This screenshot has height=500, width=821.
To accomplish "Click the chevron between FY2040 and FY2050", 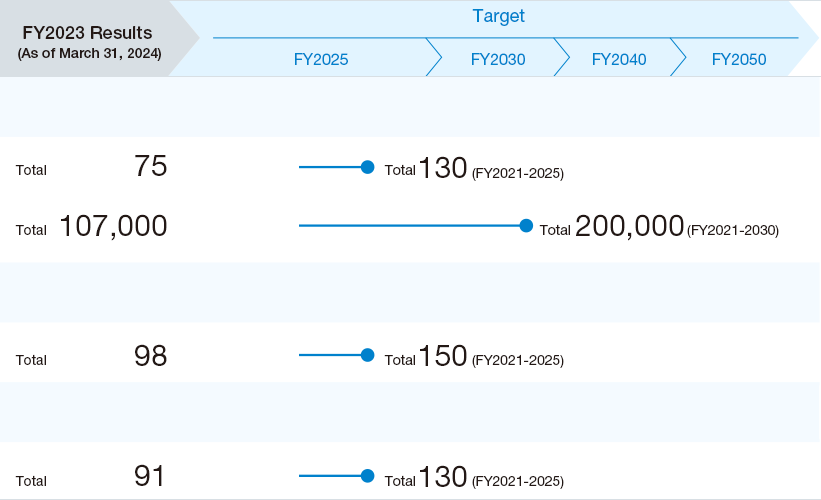I will pos(678,57).
